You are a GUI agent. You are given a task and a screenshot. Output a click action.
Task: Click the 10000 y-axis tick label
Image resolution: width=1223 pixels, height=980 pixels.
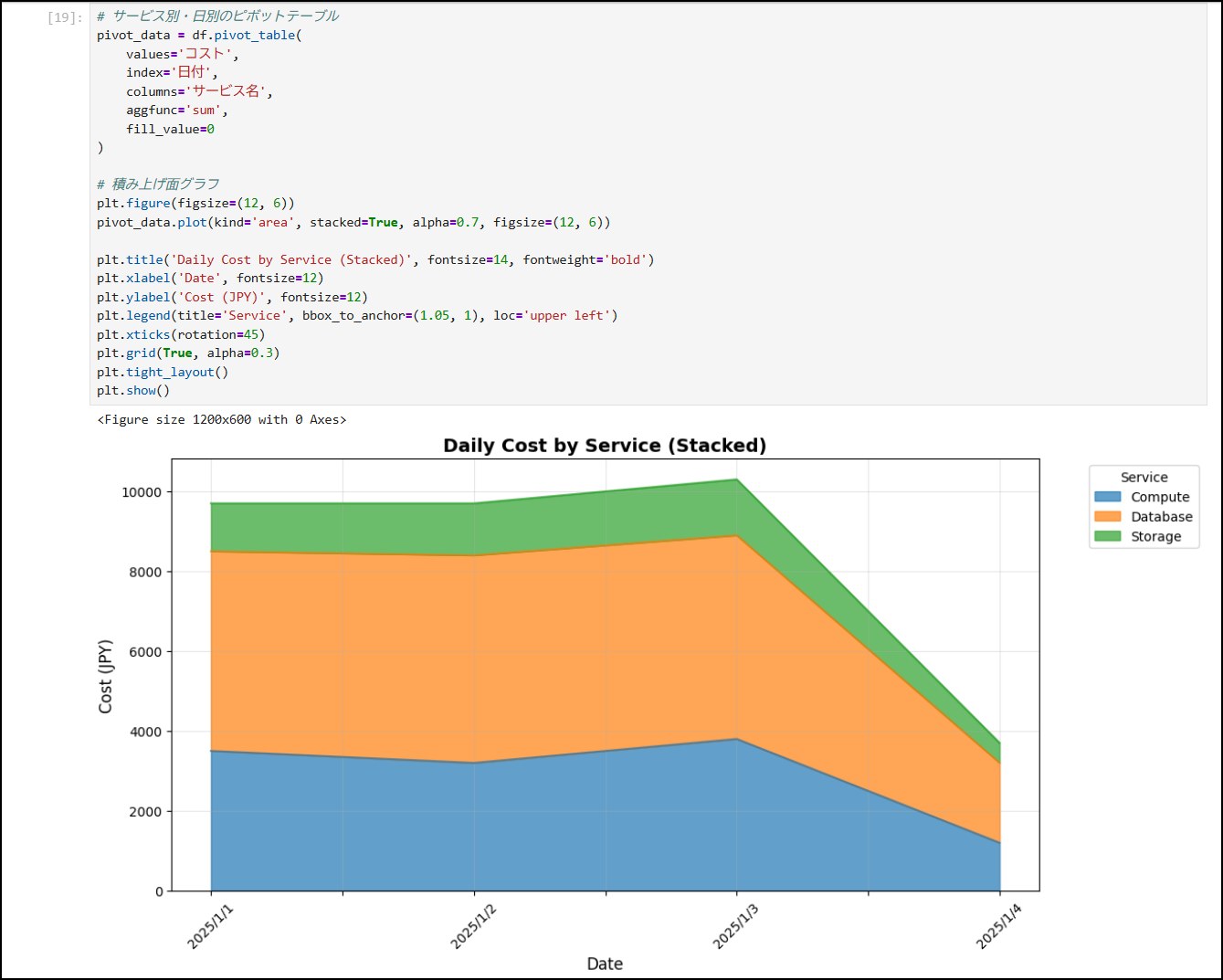[x=142, y=492]
